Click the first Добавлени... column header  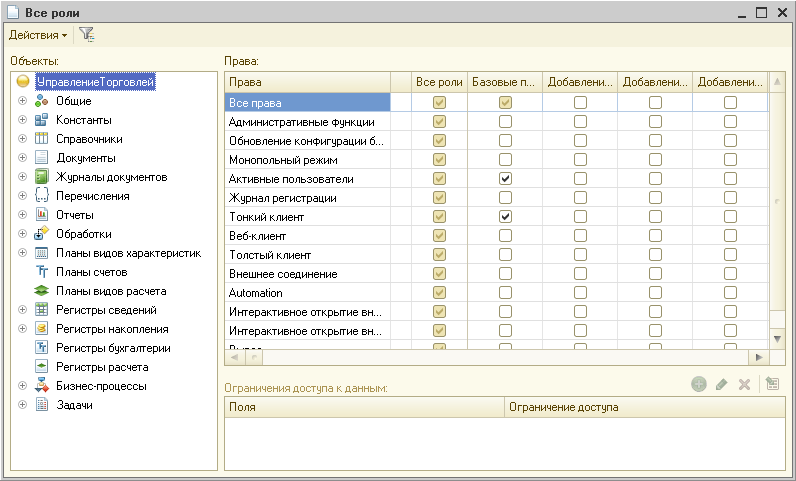[x=580, y=82]
